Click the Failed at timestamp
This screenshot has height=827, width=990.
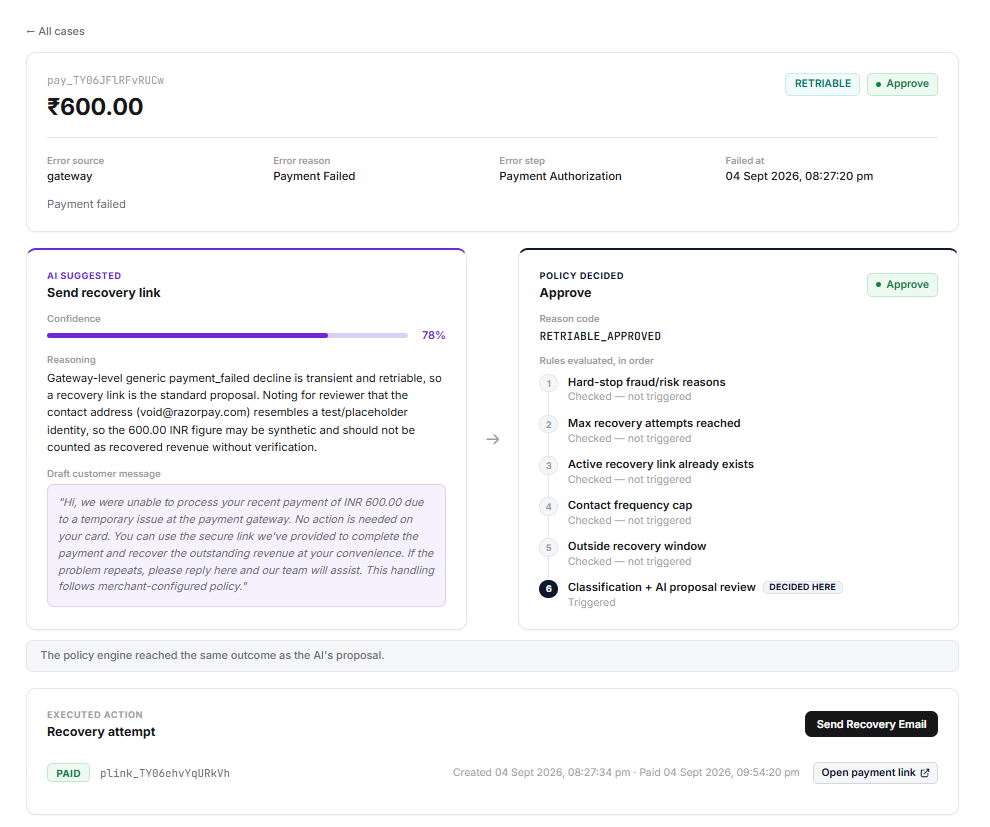click(x=799, y=176)
